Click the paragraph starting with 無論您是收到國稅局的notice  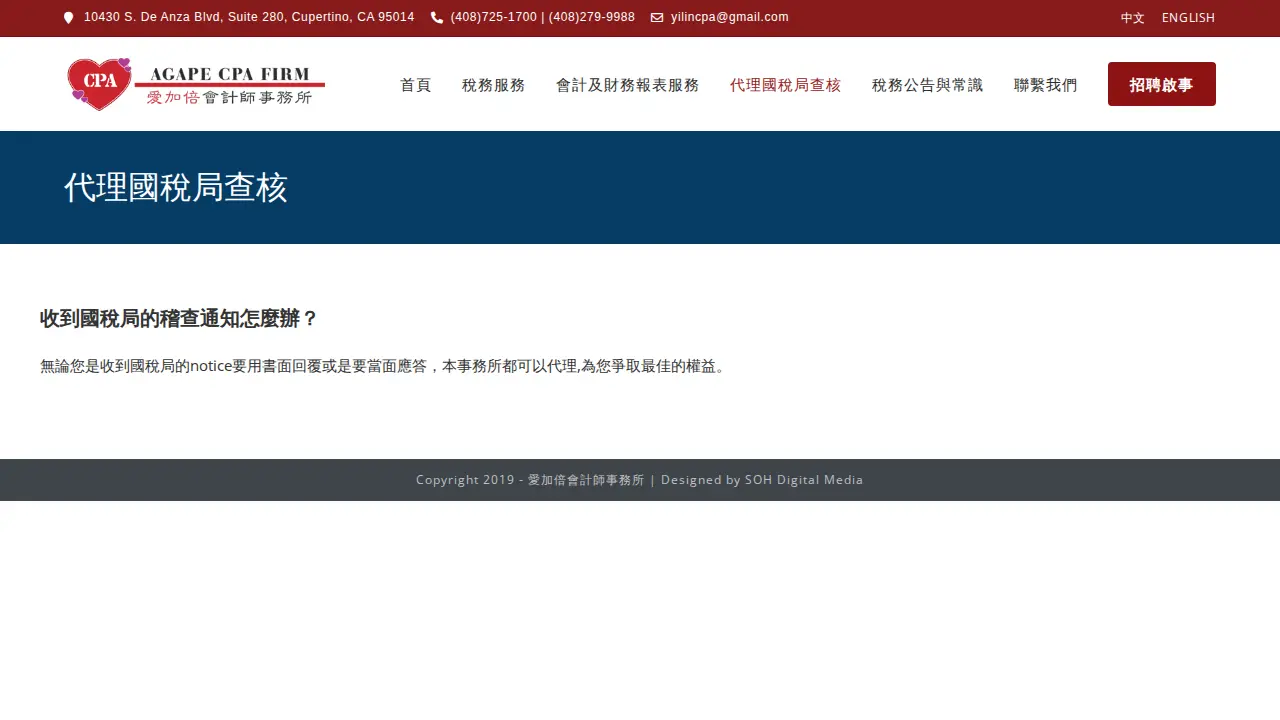pyautogui.click(x=383, y=366)
